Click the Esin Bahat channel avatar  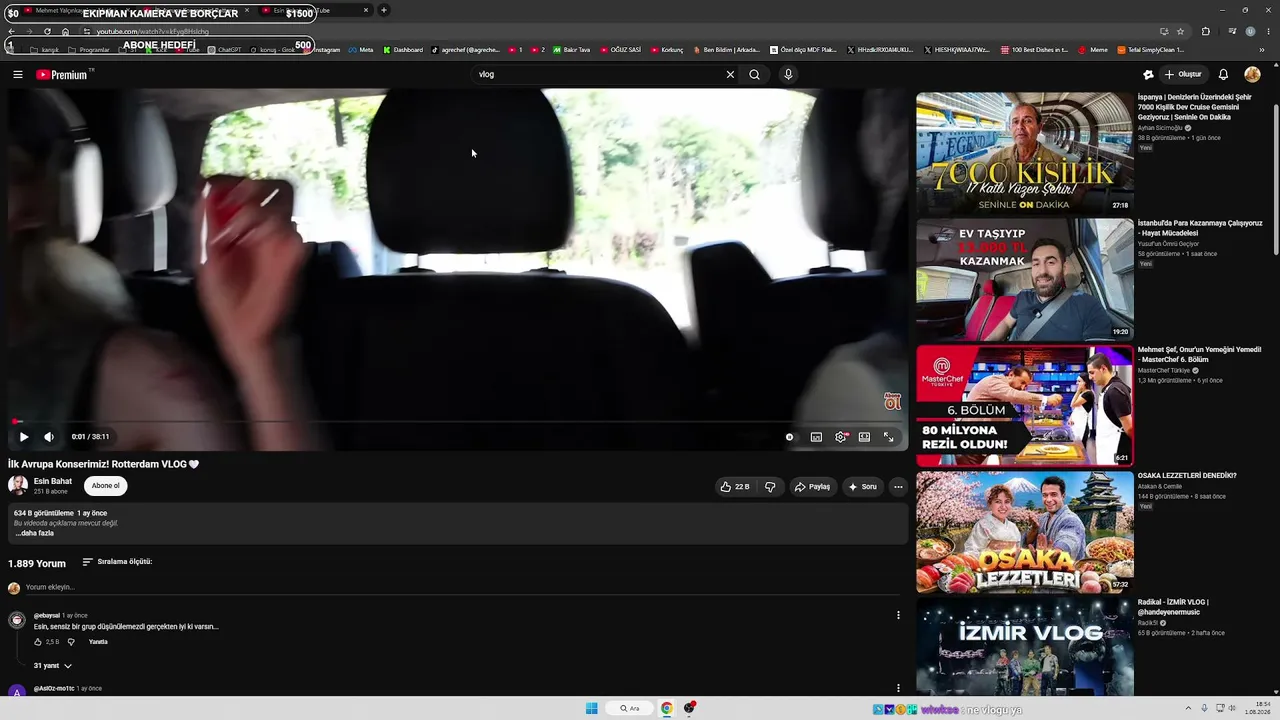click(18, 486)
